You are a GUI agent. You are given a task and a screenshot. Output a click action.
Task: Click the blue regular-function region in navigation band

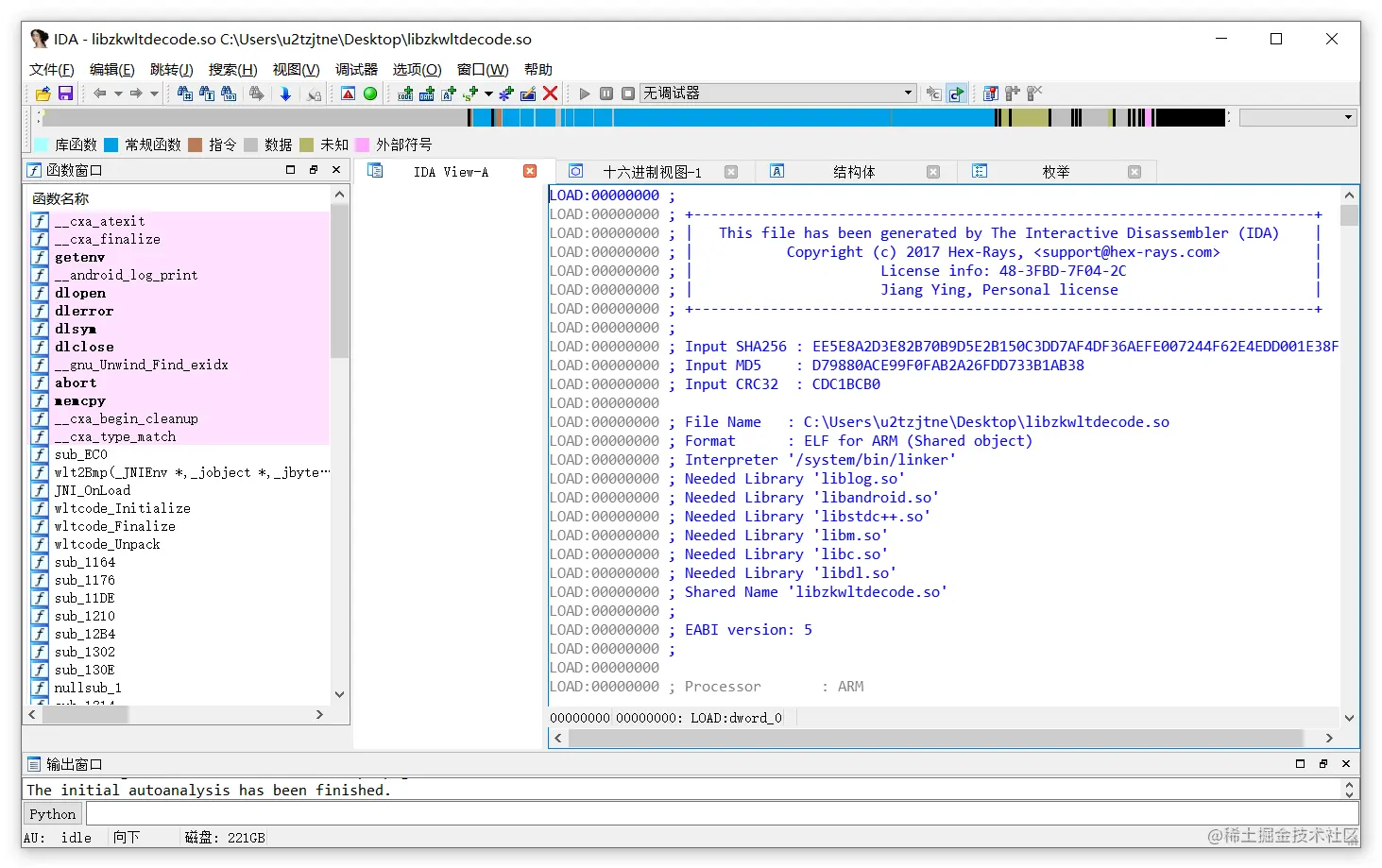click(x=803, y=117)
